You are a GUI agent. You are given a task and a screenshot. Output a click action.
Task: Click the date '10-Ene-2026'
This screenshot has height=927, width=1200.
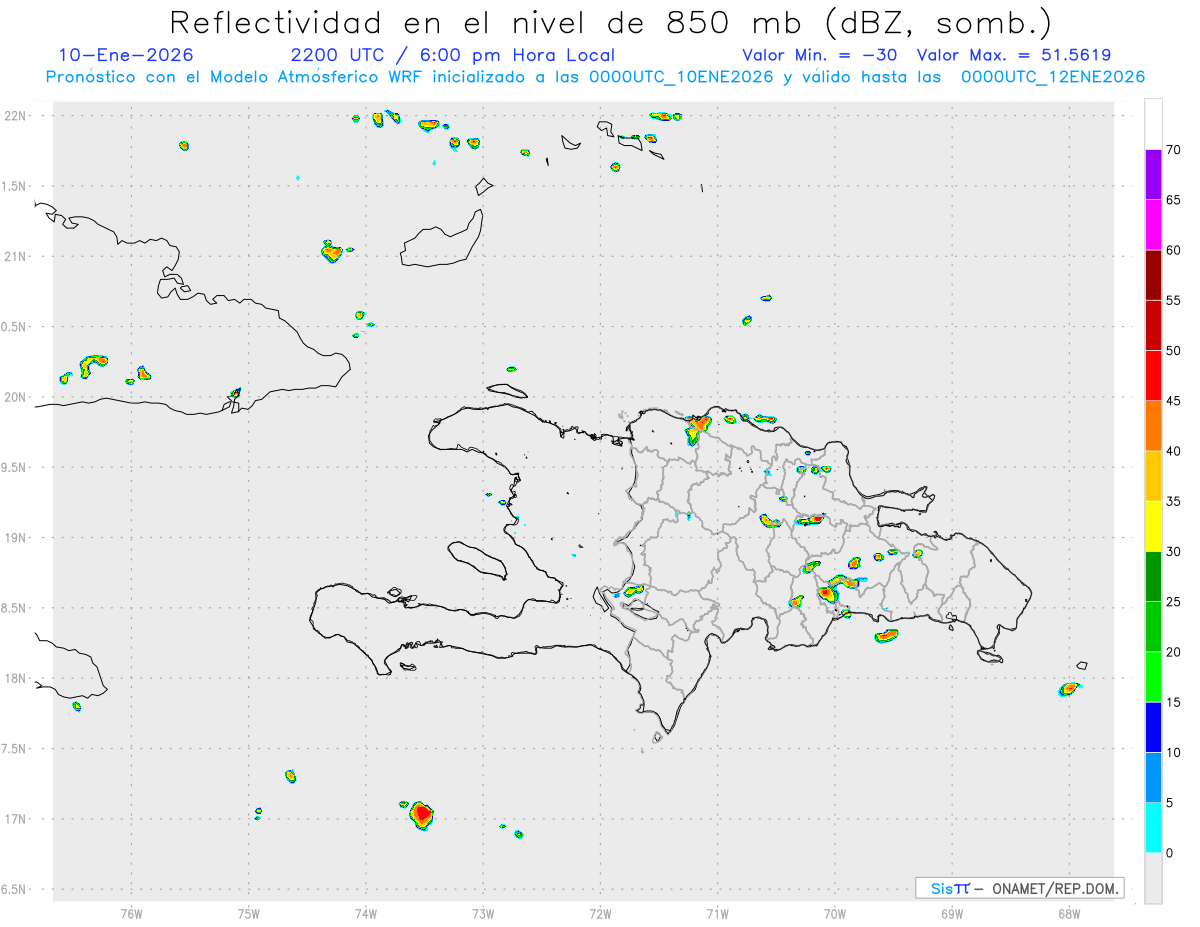[126, 55]
